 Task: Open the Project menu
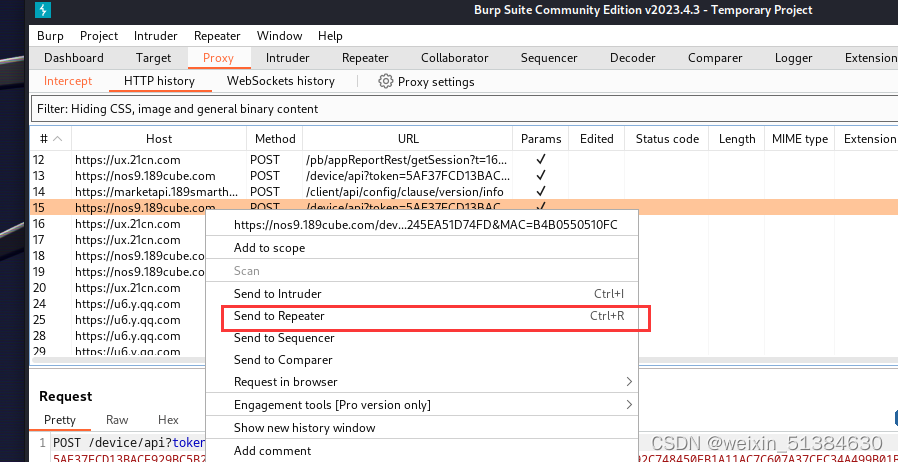(99, 35)
